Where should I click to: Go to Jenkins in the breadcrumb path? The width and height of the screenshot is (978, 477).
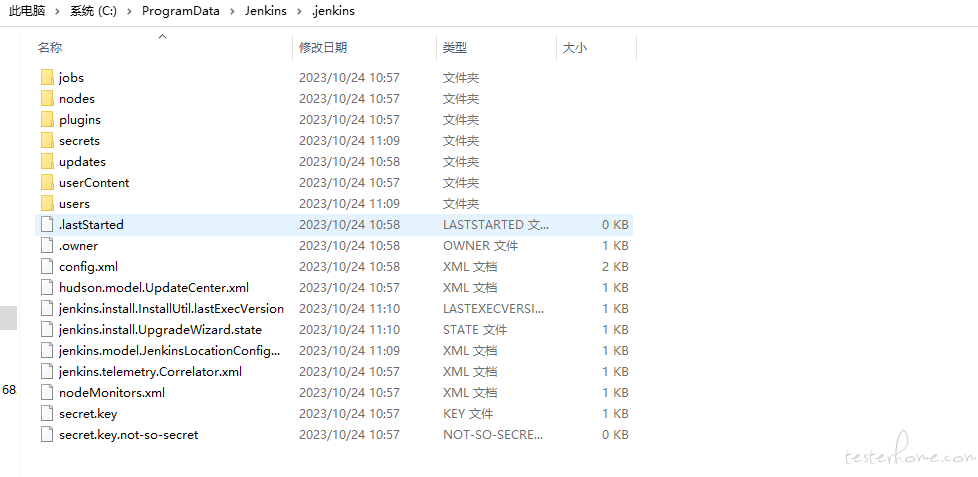(x=265, y=11)
